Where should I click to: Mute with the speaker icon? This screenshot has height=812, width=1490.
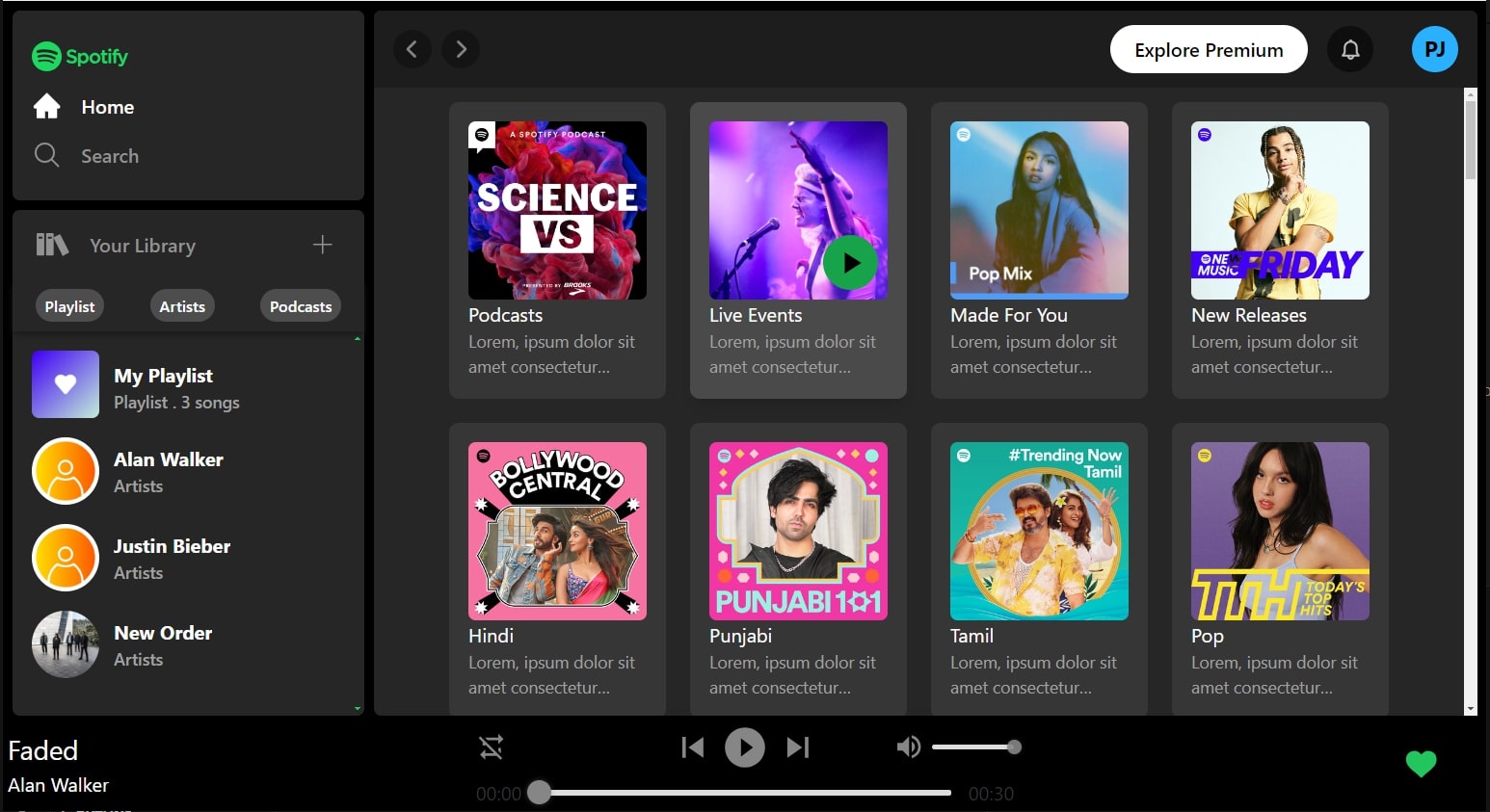[x=909, y=747]
